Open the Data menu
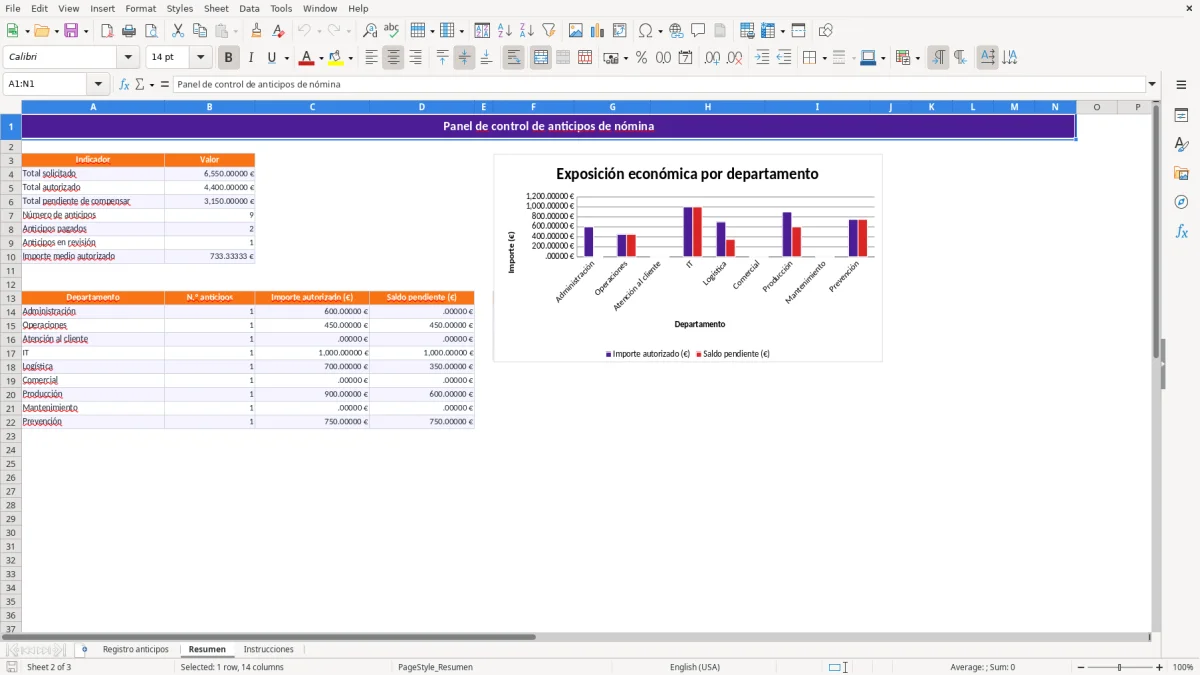Image resolution: width=1200 pixels, height=675 pixels. [249, 8]
